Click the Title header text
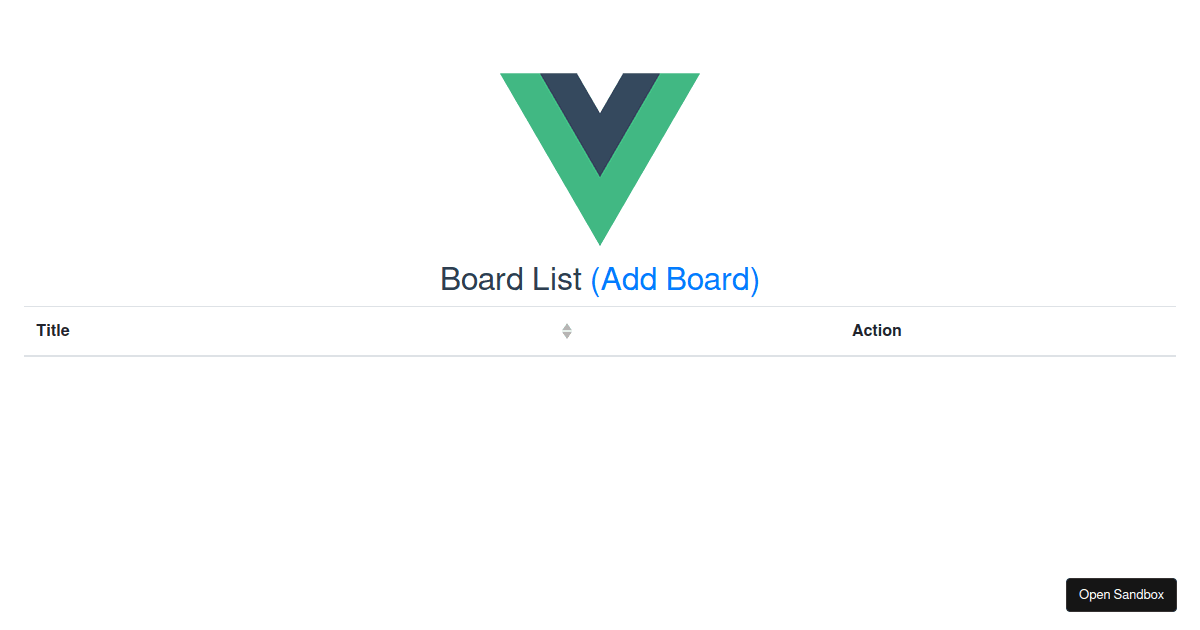Image resolution: width=1200 pixels, height=630 pixels. point(53,331)
